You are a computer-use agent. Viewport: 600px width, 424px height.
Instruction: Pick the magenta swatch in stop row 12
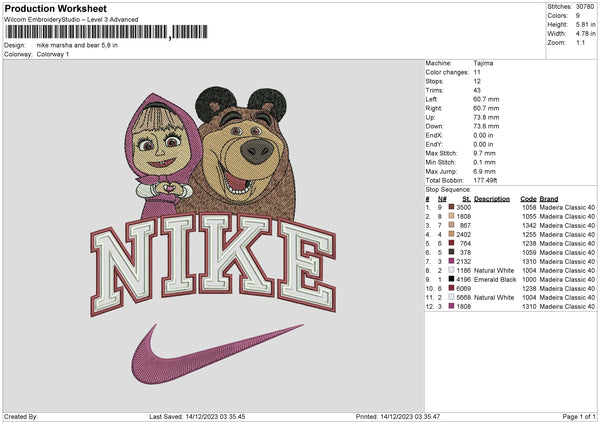pos(452,306)
